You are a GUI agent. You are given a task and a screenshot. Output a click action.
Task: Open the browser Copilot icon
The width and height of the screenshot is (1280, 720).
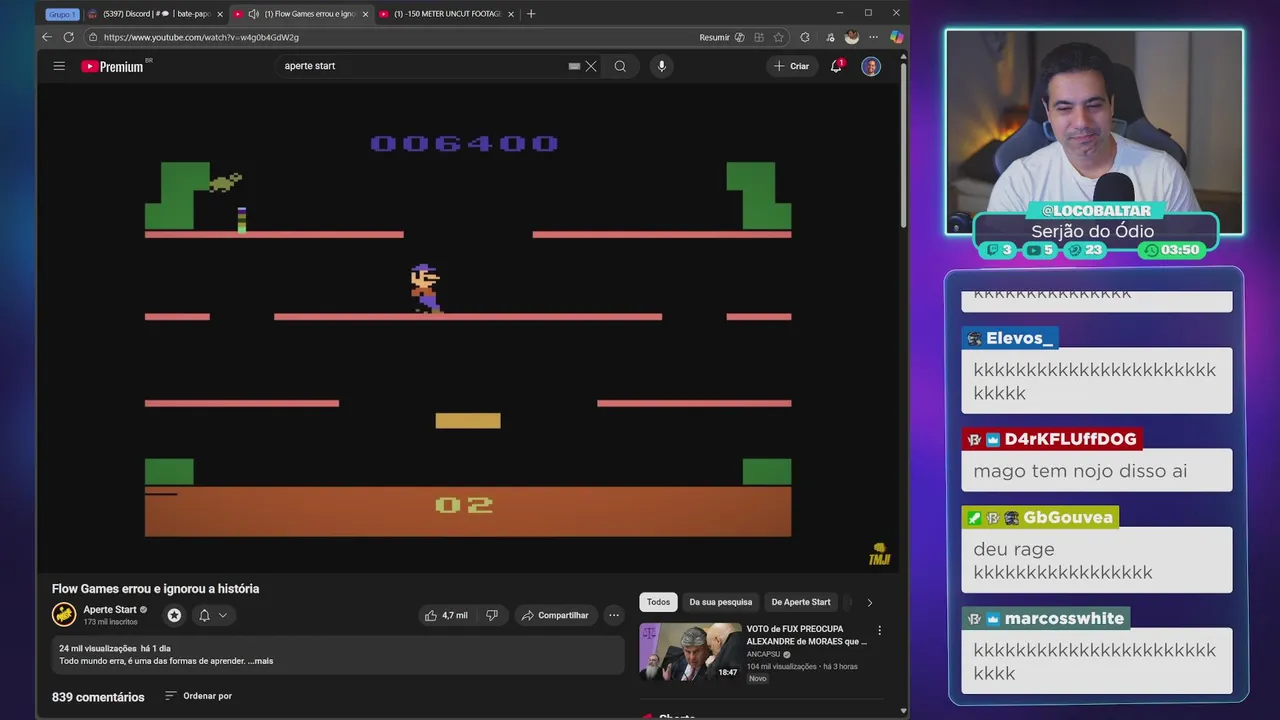(896, 37)
